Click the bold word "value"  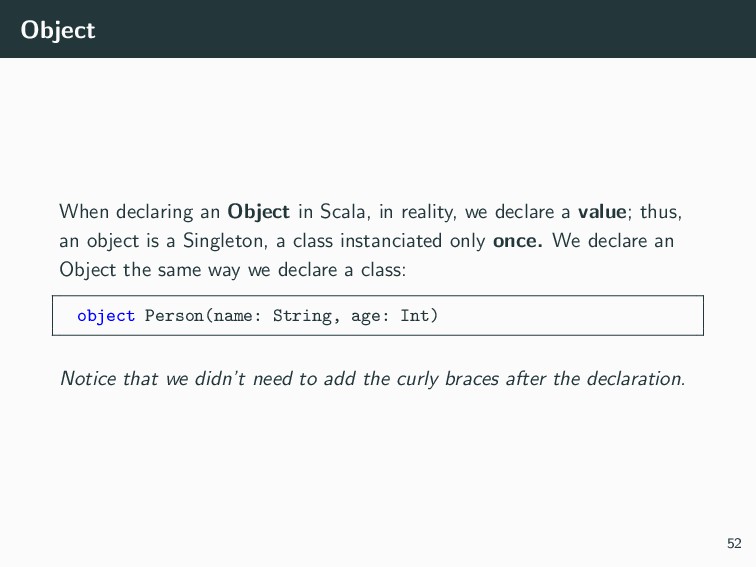point(602,212)
